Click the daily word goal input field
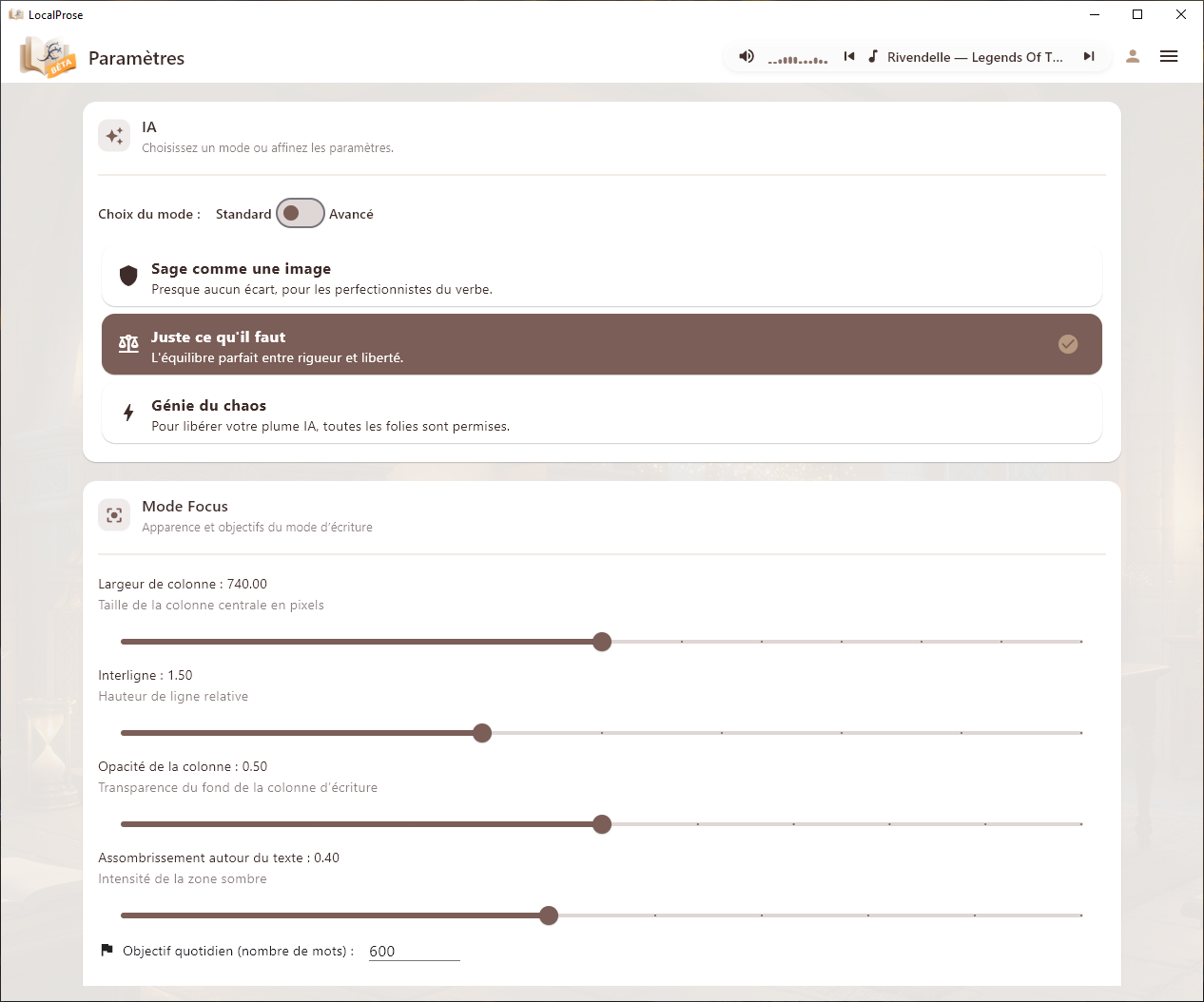1204x1002 pixels. pos(414,951)
